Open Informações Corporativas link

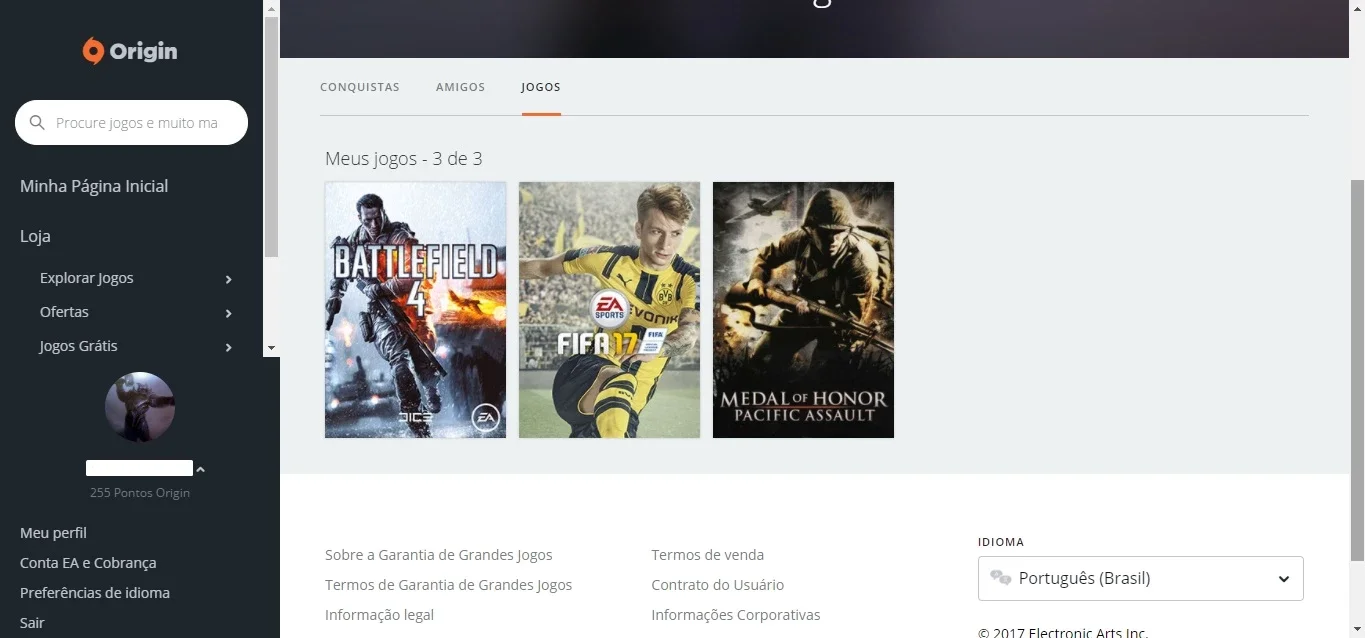tap(736, 615)
